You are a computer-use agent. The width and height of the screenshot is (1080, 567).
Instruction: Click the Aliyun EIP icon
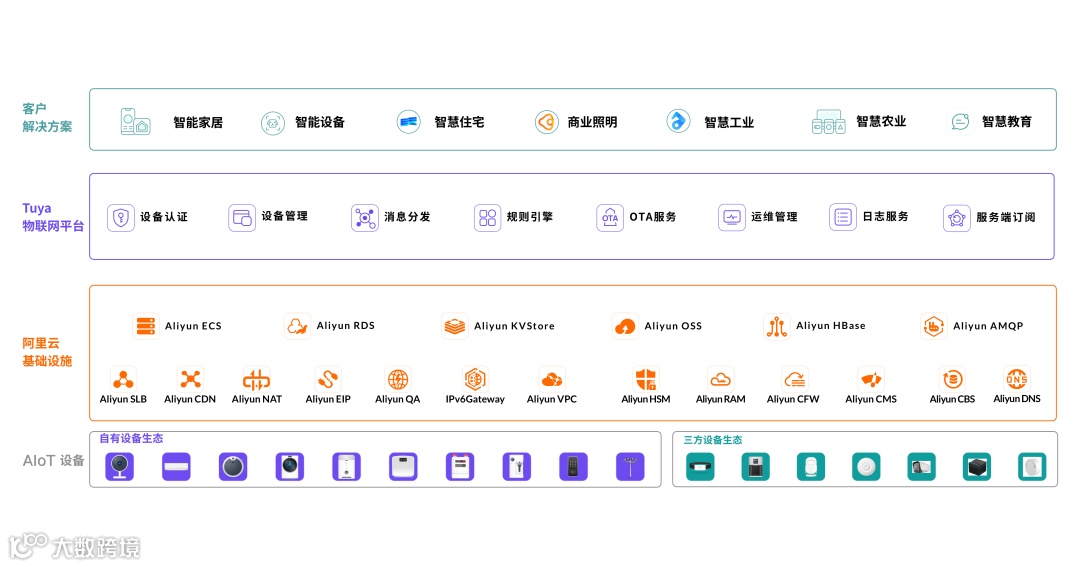point(328,379)
